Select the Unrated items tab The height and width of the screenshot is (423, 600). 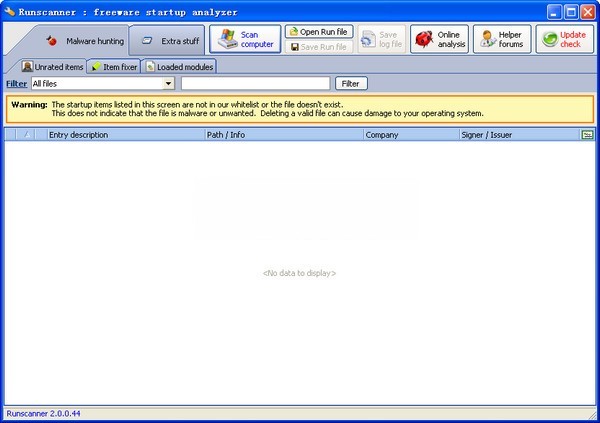pos(53,66)
